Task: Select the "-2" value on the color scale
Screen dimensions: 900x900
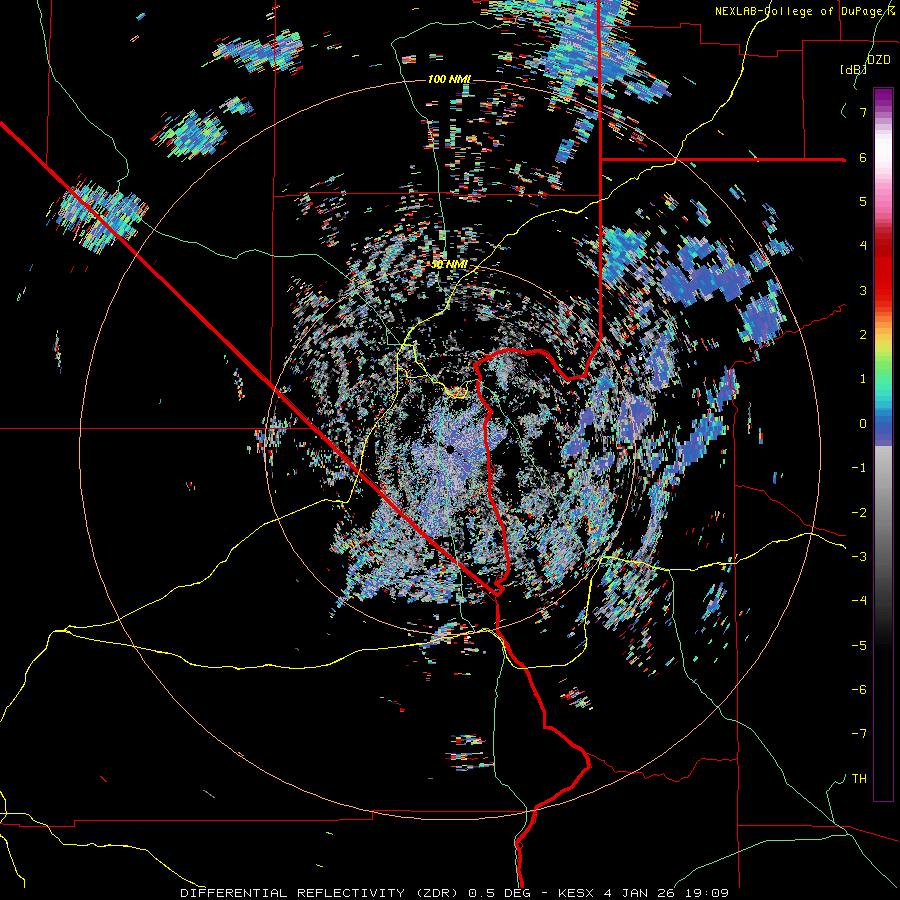Action: click(x=859, y=513)
